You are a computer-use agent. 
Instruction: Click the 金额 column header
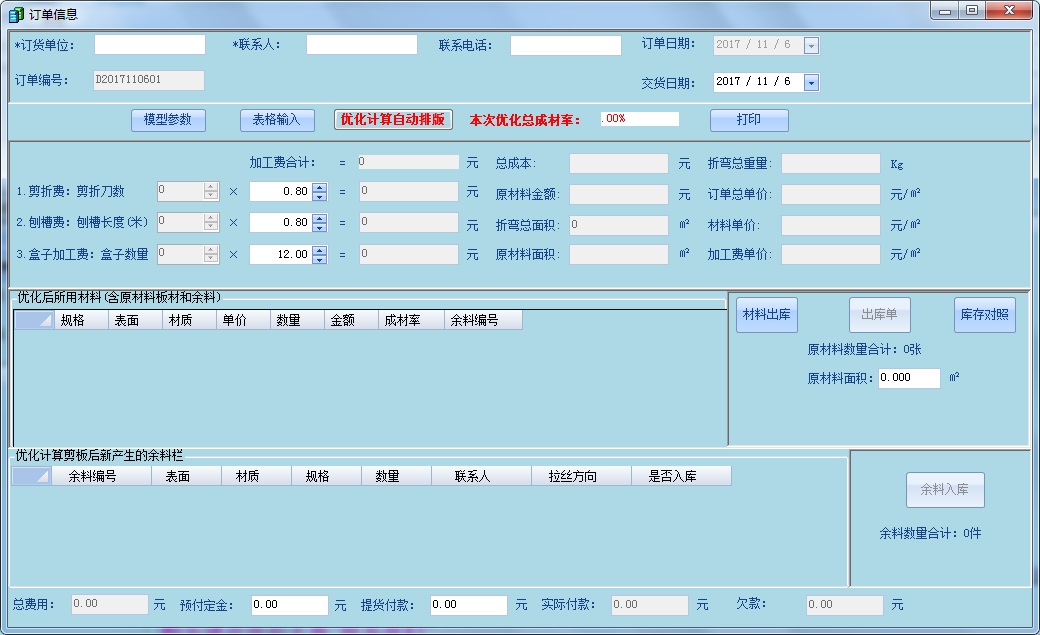351,320
